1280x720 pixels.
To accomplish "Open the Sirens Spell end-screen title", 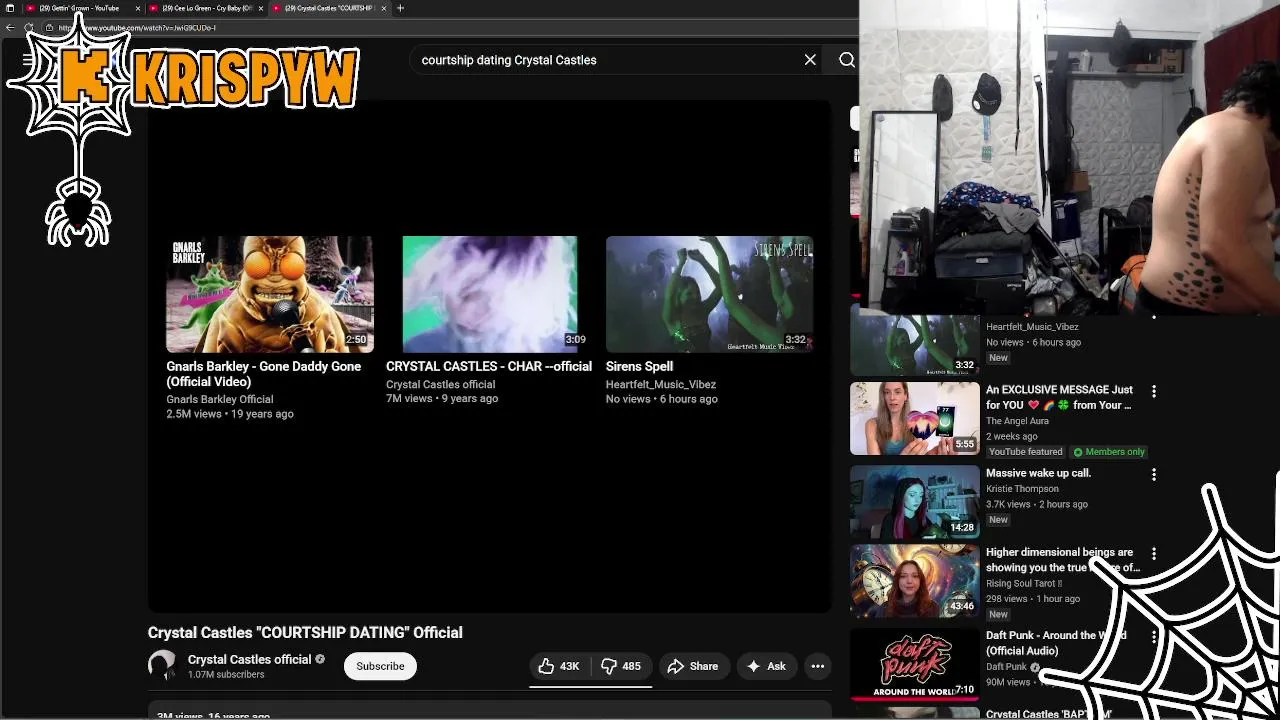I will tap(639, 366).
